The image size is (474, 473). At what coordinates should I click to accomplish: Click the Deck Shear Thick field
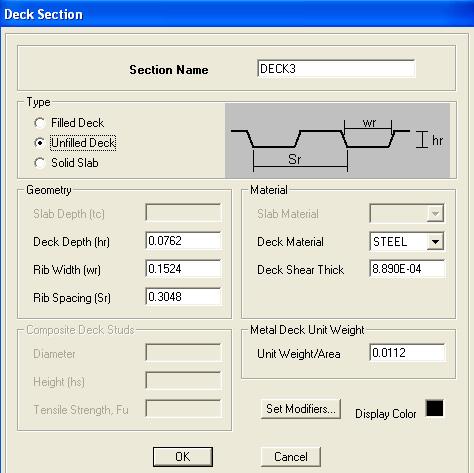click(407, 269)
